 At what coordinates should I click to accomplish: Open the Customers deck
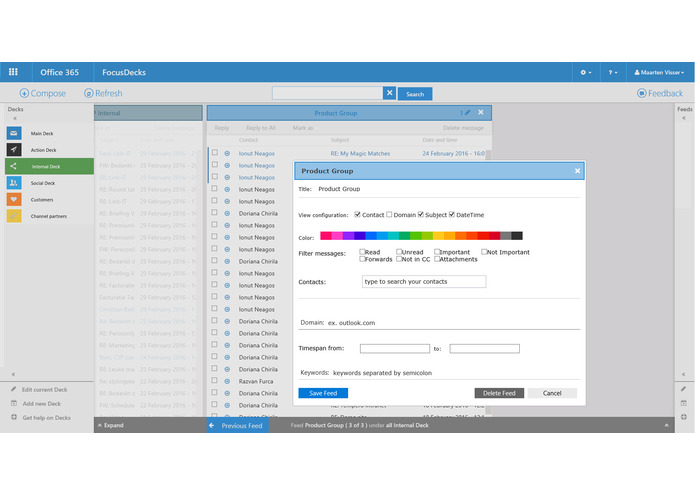pos(49,199)
